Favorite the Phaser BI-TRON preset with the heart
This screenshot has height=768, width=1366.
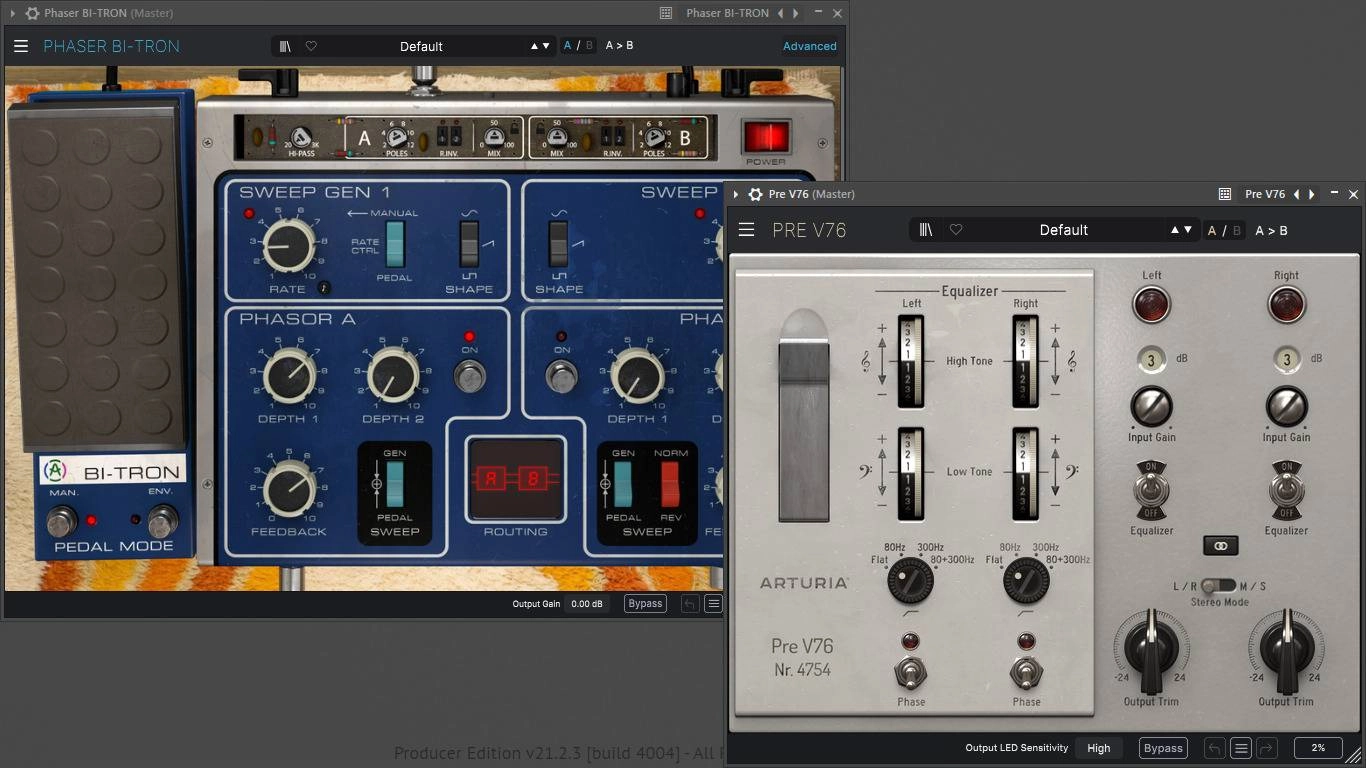point(311,46)
